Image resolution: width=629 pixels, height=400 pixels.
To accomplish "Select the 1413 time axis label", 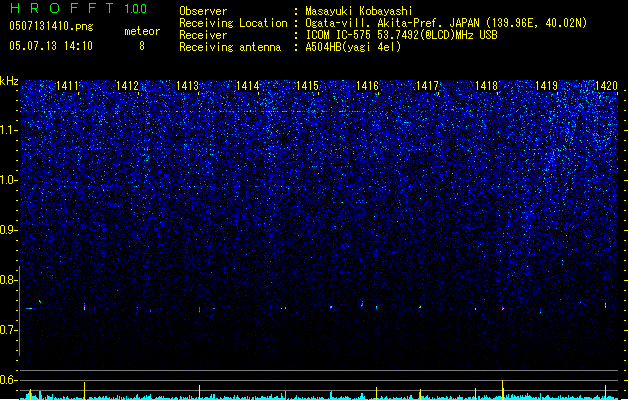I will pos(187,86).
